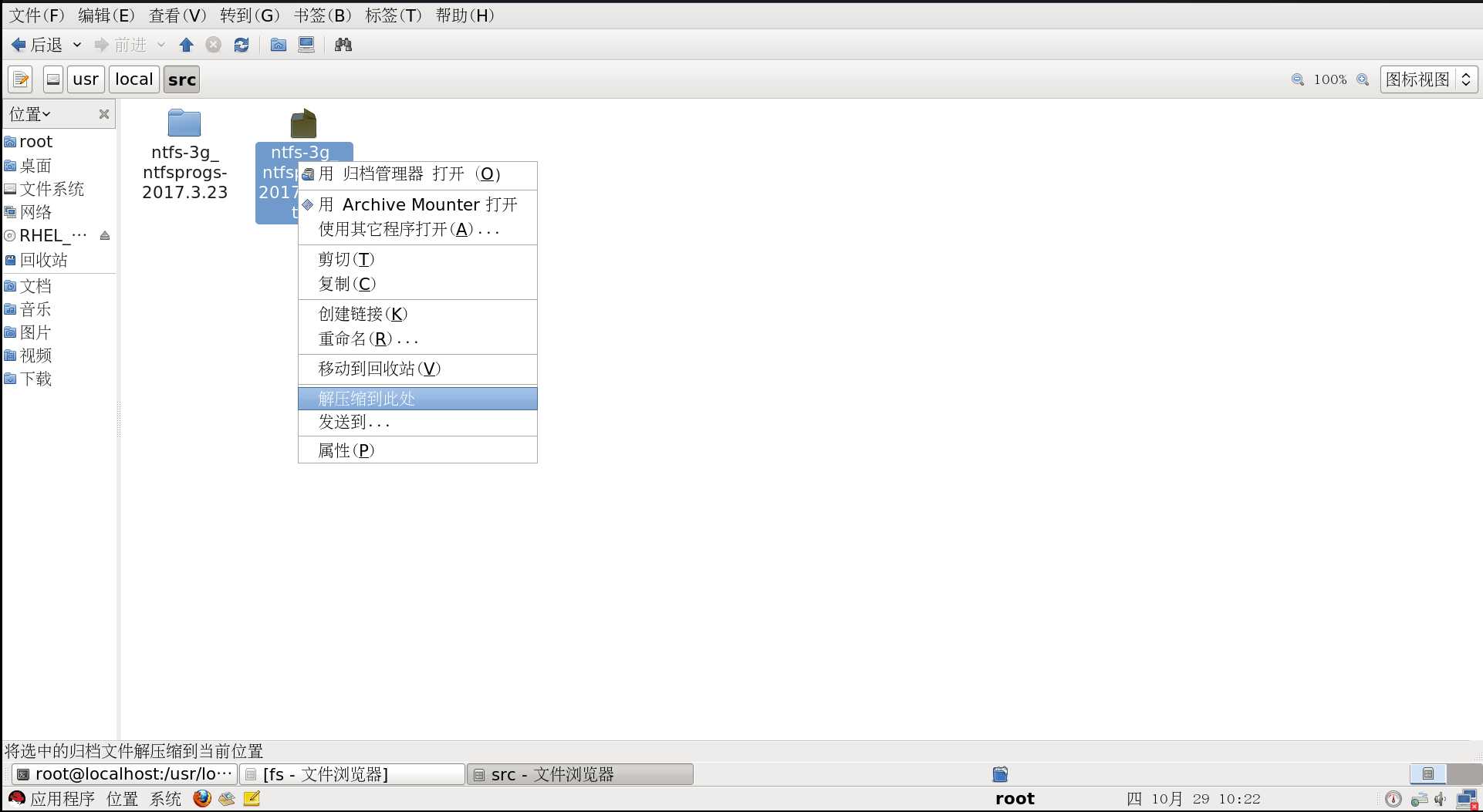Zoom out with the magnifier minus icon
The width and height of the screenshot is (1483, 812).
(x=1298, y=79)
